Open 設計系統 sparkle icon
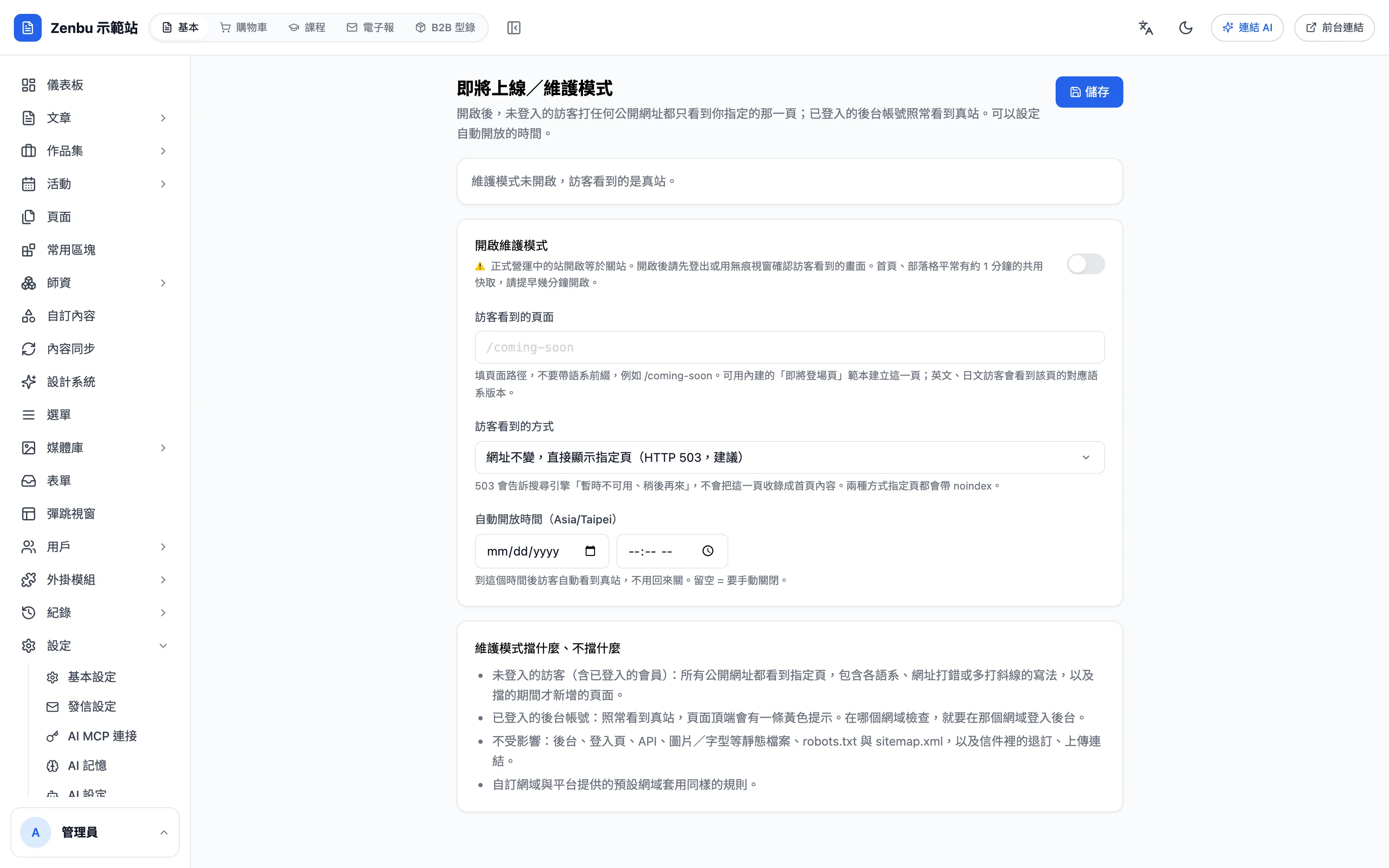Image resolution: width=1389 pixels, height=868 pixels. point(29,382)
